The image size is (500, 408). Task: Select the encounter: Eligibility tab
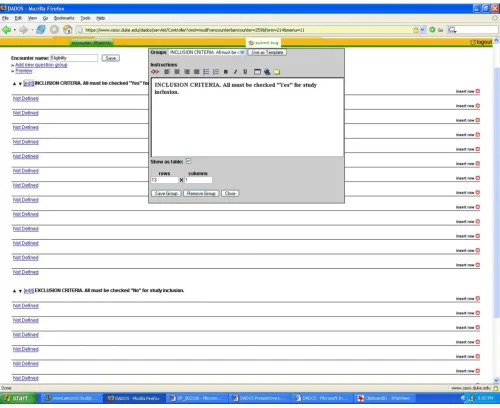(92, 43)
